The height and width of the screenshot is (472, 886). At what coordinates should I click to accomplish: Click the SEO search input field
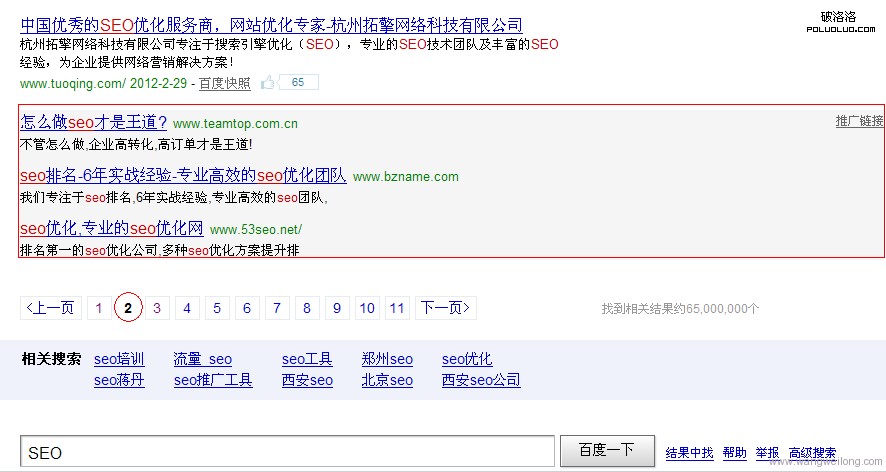286,452
